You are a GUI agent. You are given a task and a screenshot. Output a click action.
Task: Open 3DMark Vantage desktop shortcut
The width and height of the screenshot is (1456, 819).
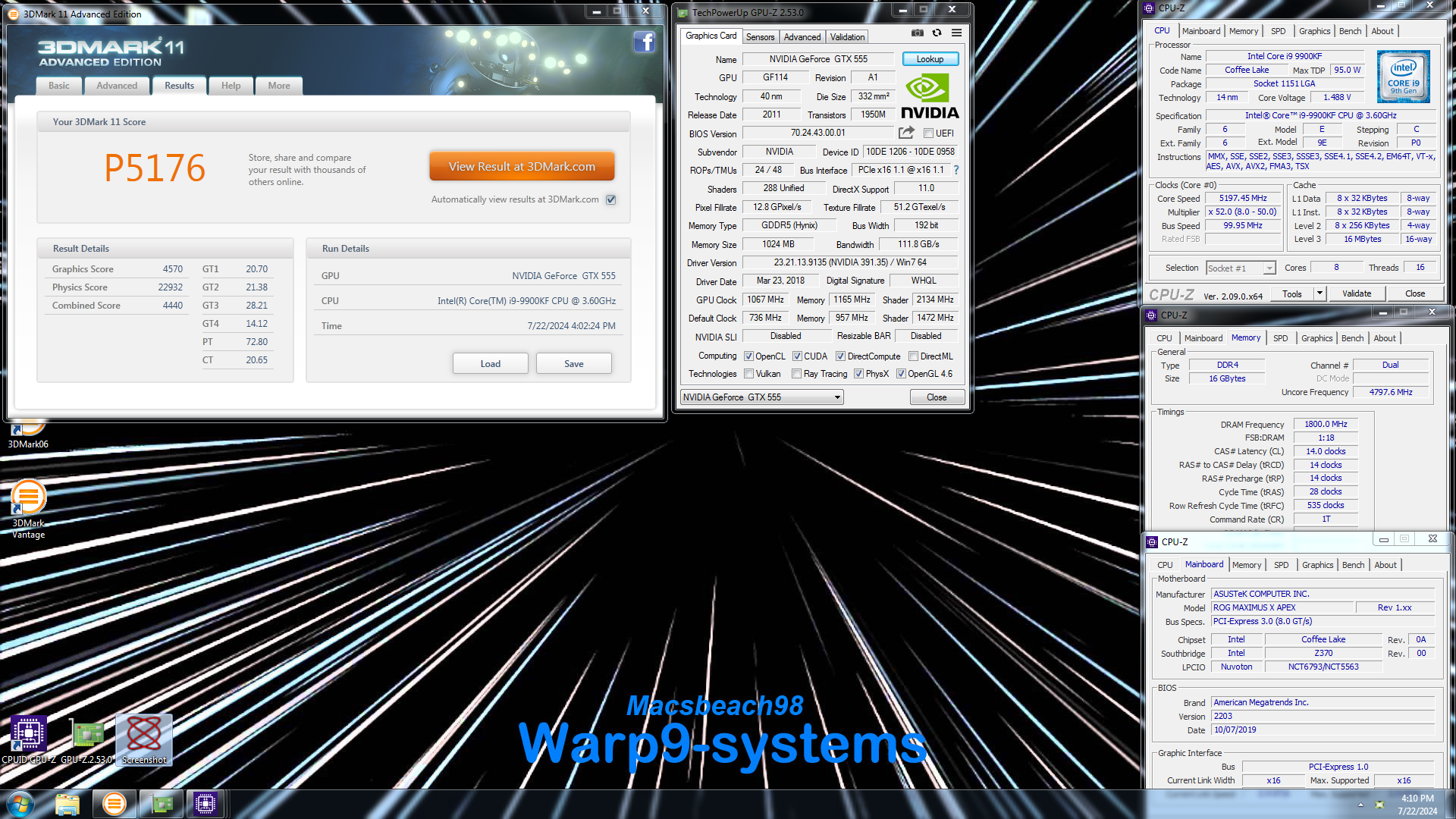coord(28,509)
